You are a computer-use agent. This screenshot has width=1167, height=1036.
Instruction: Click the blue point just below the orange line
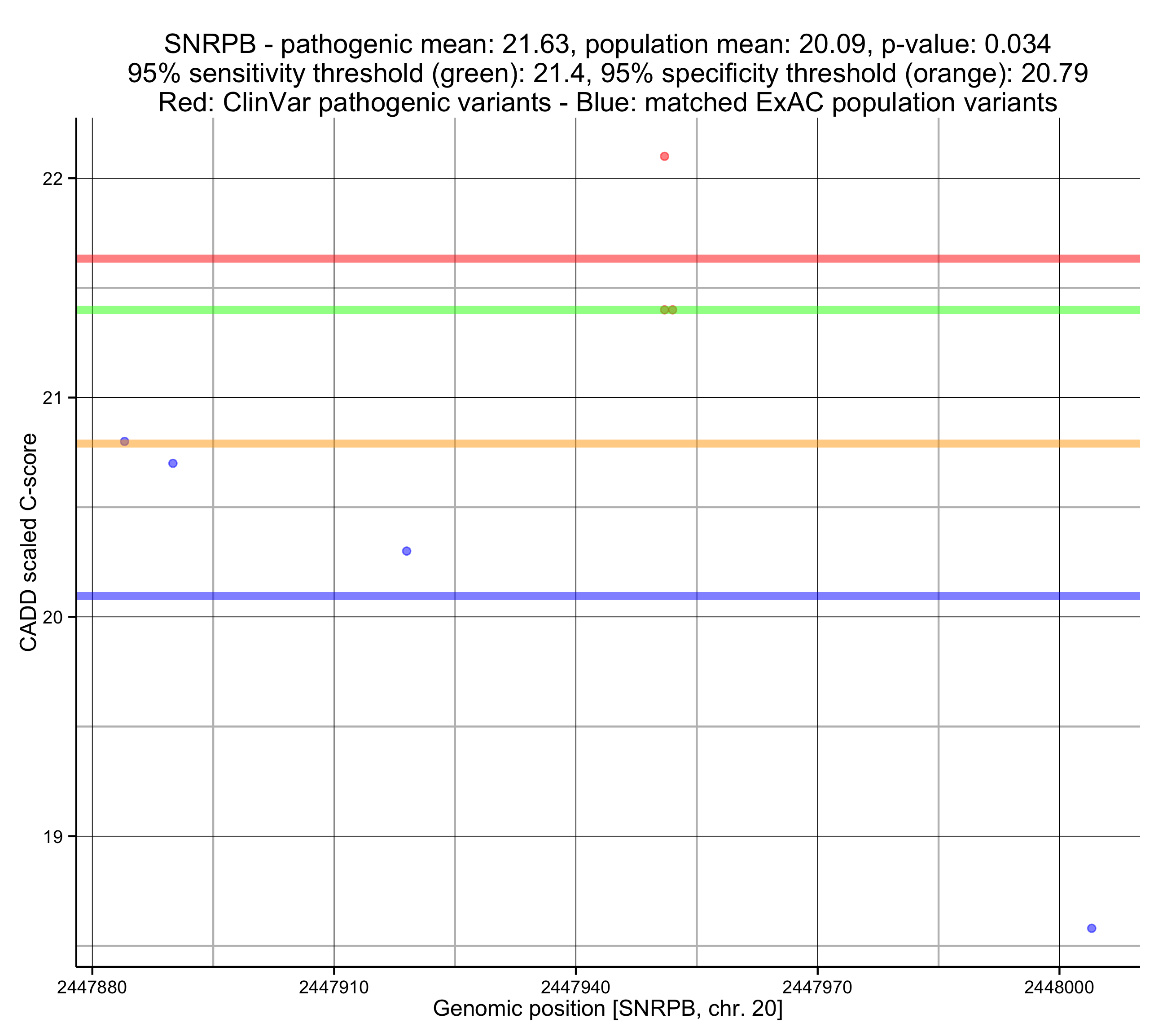click(x=173, y=463)
